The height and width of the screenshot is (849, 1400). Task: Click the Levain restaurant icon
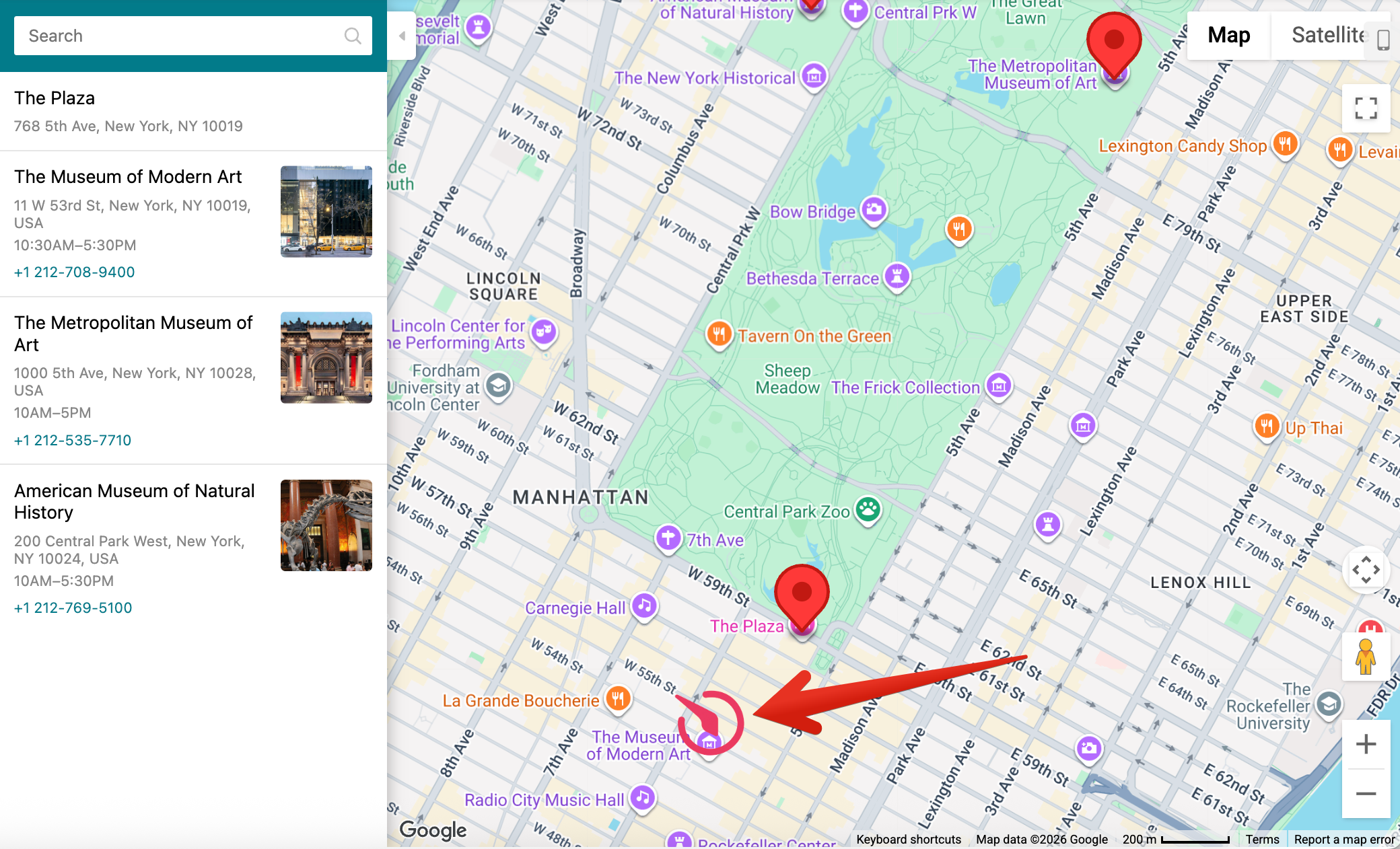[x=1340, y=150]
